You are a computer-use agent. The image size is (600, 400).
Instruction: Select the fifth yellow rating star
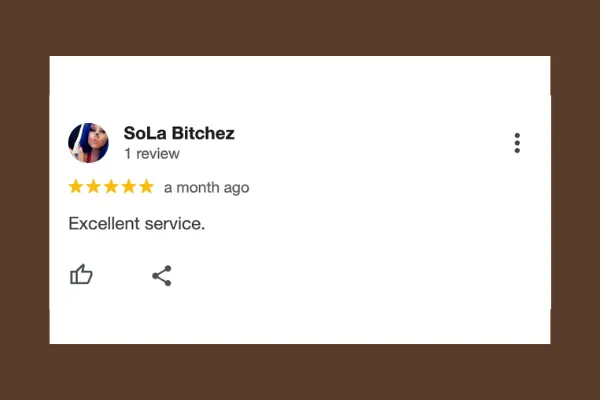click(x=146, y=187)
